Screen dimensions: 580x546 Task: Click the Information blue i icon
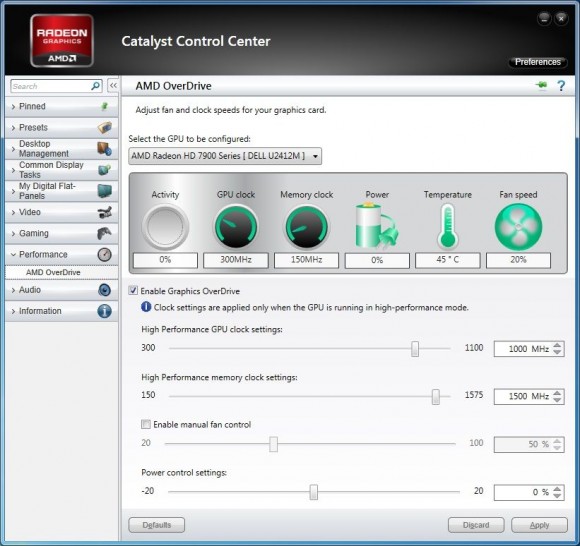105,311
